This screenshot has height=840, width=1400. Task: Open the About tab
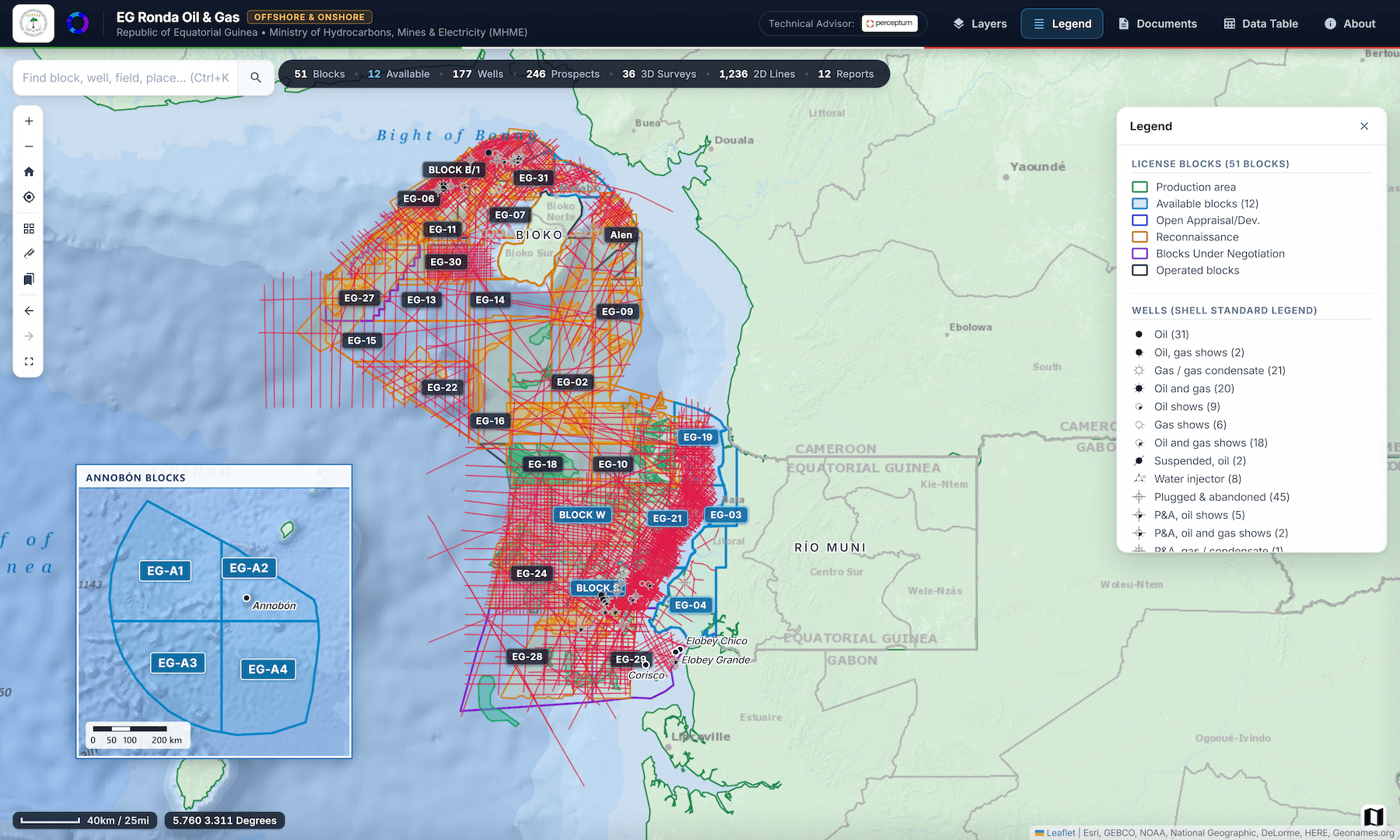pyautogui.click(x=1350, y=23)
